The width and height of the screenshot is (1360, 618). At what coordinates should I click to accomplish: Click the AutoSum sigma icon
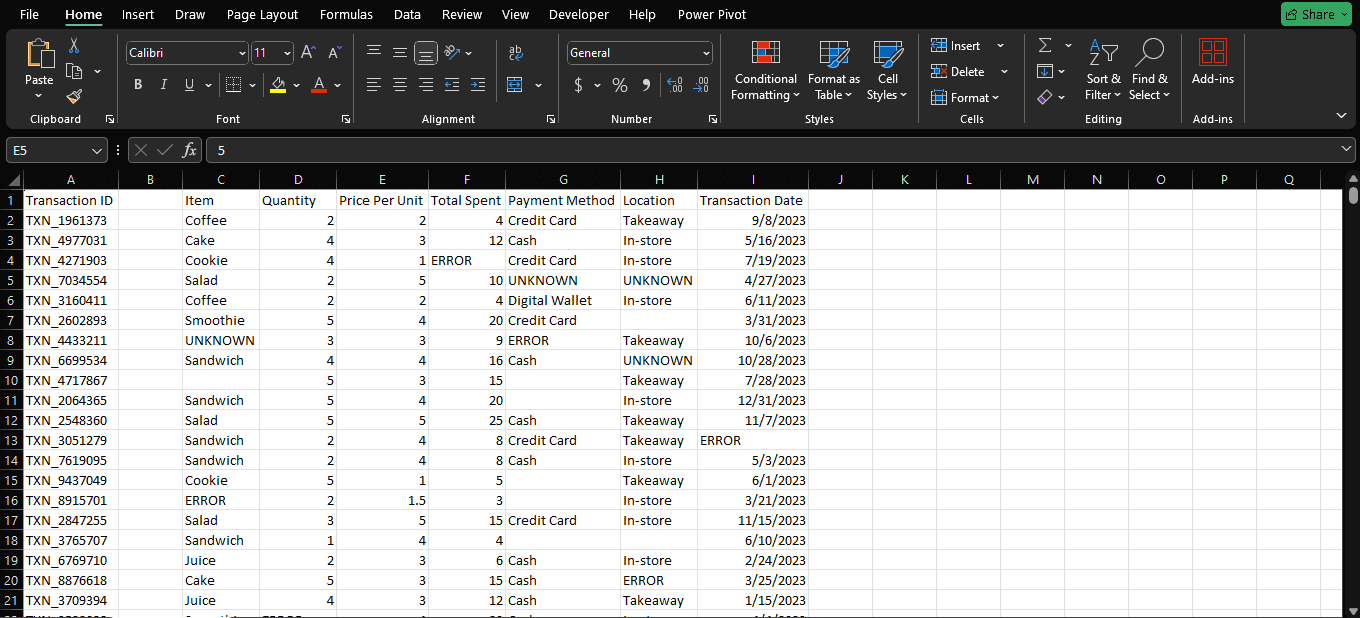click(x=1045, y=46)
